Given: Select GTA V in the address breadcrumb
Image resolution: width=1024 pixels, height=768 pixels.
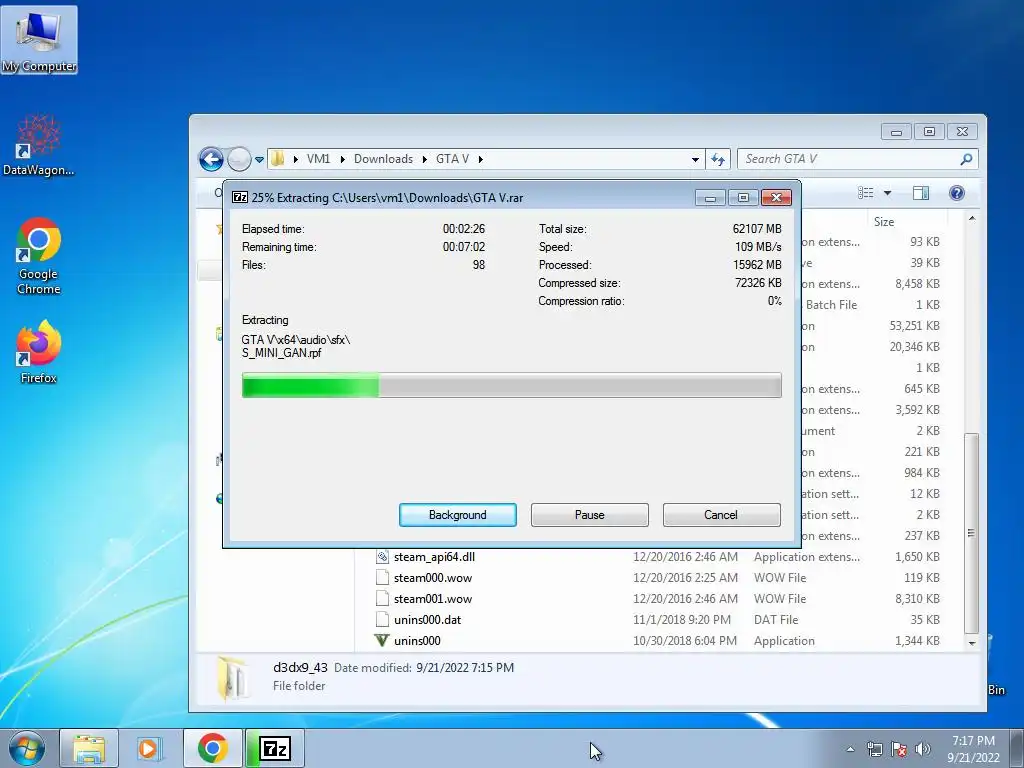Looking at the screenshot, I should 453,159.
